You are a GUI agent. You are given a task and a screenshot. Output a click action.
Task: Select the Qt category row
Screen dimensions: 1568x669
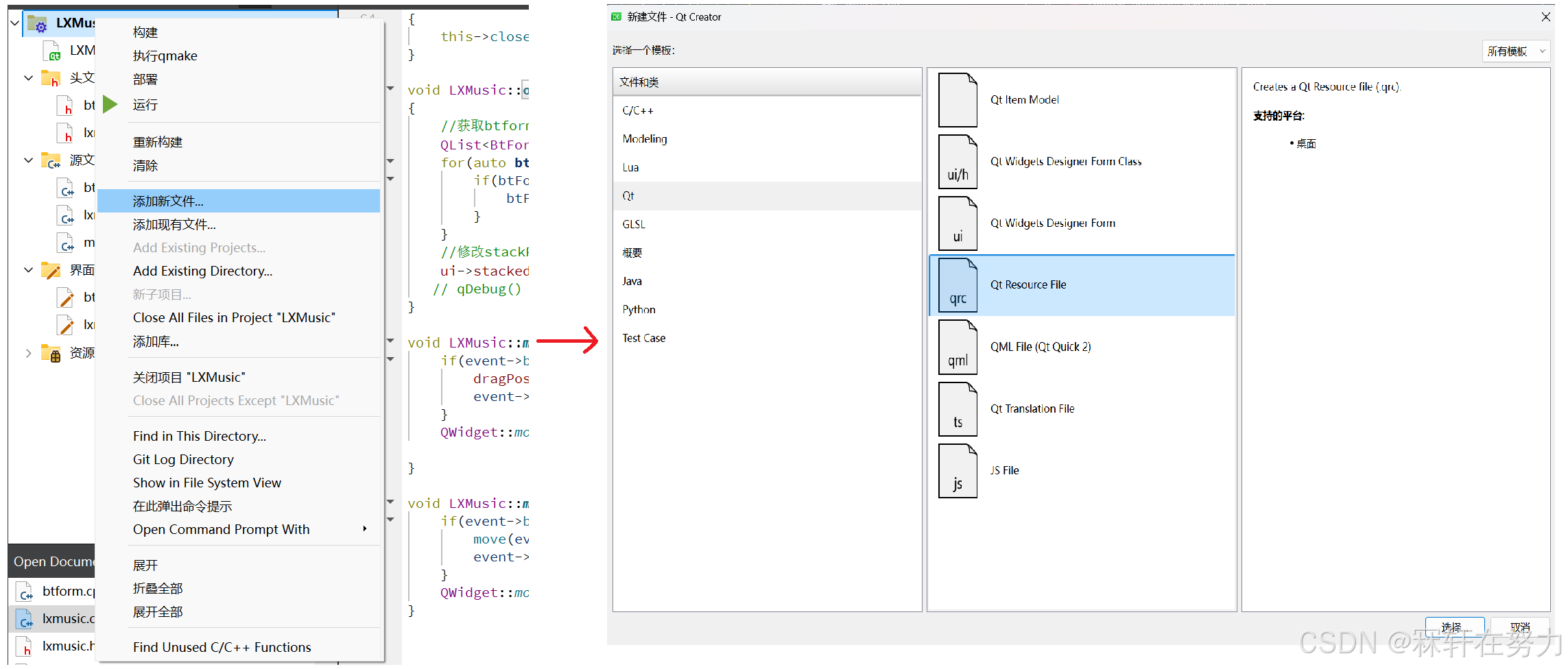coord(767,196)
